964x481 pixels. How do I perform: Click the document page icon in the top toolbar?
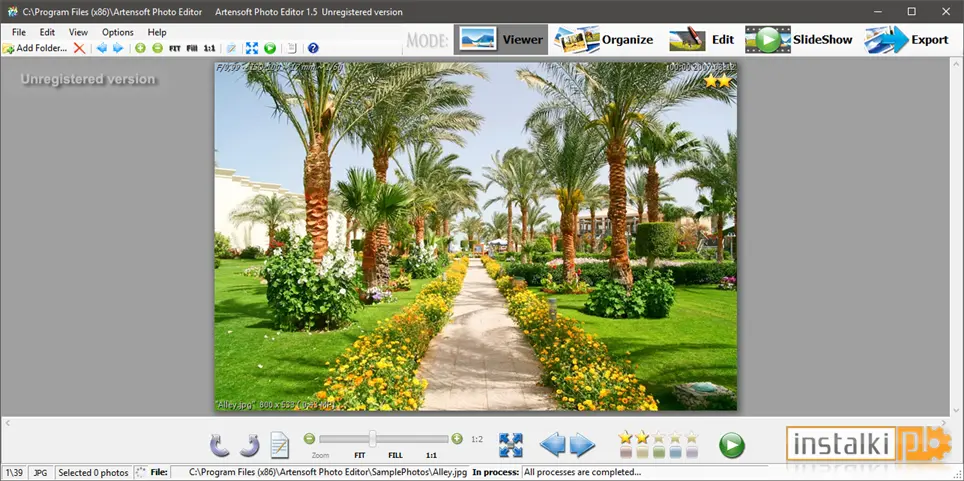pyautogui.click(x=292, y=48)
